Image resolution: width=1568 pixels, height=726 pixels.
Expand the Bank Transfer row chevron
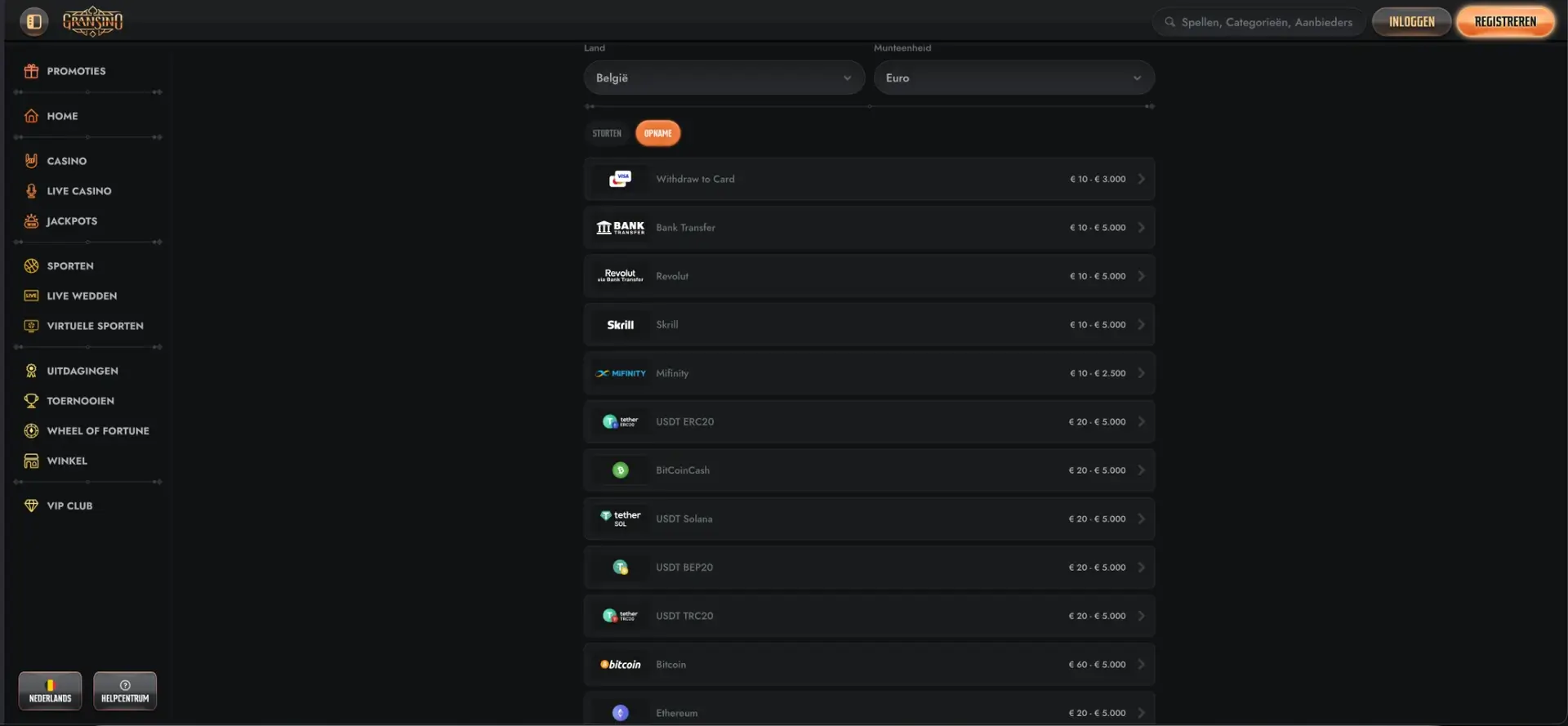[1142, 228]
